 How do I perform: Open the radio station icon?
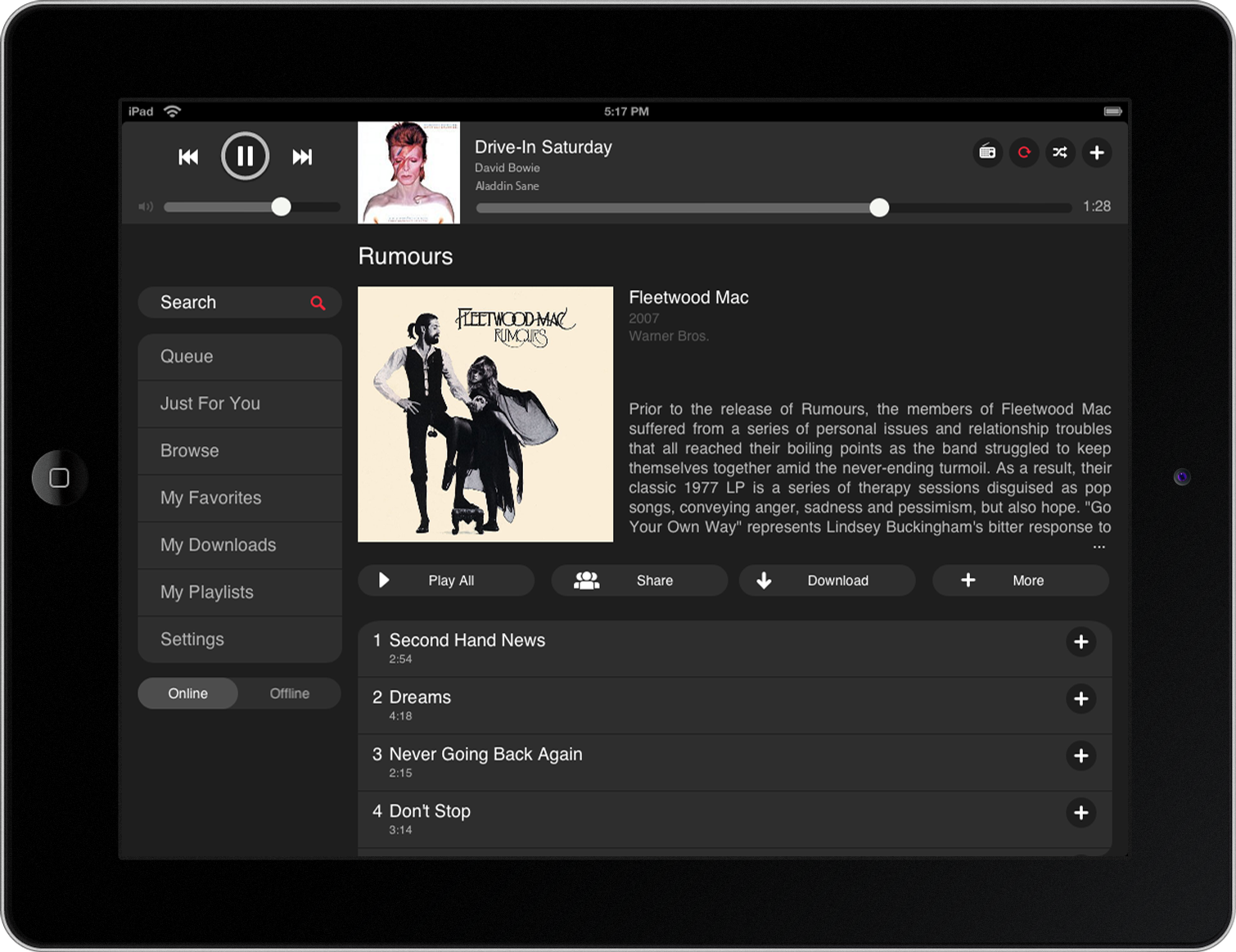[988, 152]
